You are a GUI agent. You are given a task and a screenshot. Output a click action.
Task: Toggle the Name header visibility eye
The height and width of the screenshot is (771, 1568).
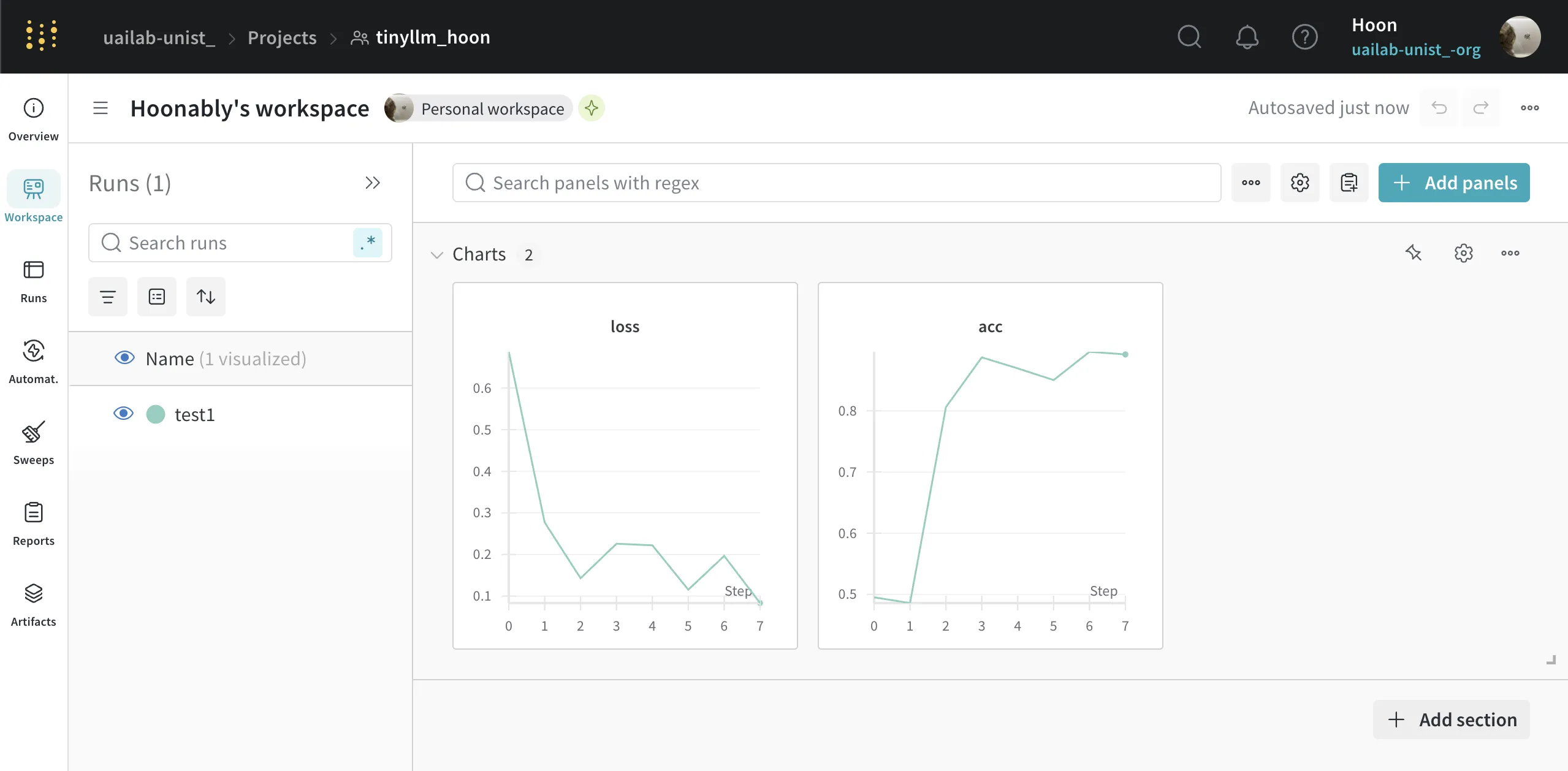click(x=124, y=358)
